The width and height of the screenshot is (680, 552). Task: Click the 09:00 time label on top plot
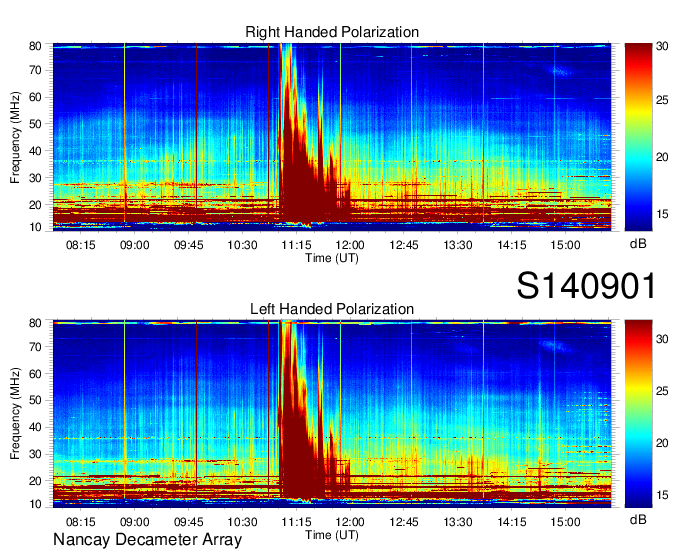coord(134,245)
